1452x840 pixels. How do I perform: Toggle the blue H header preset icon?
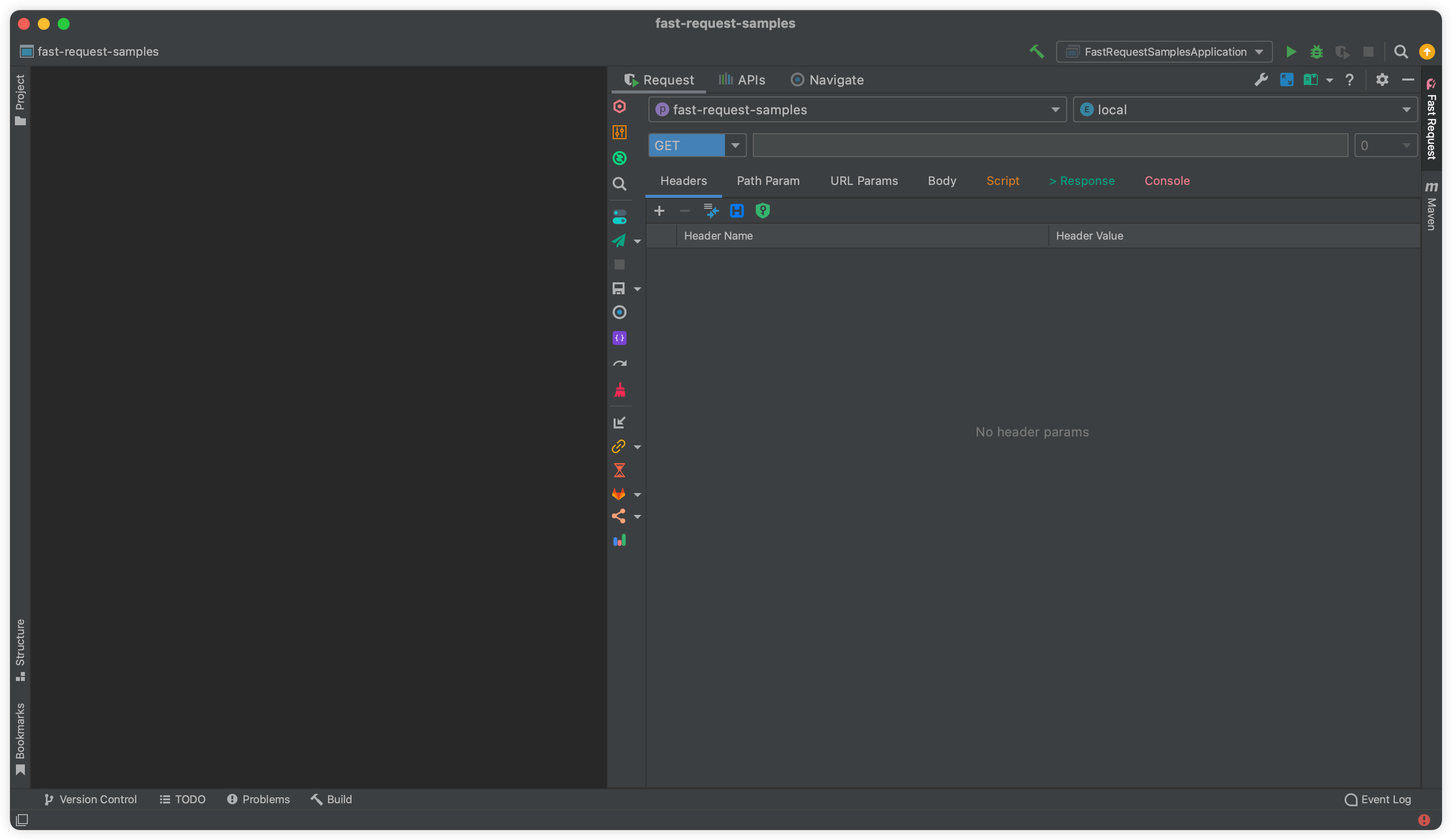pos(737,211)
